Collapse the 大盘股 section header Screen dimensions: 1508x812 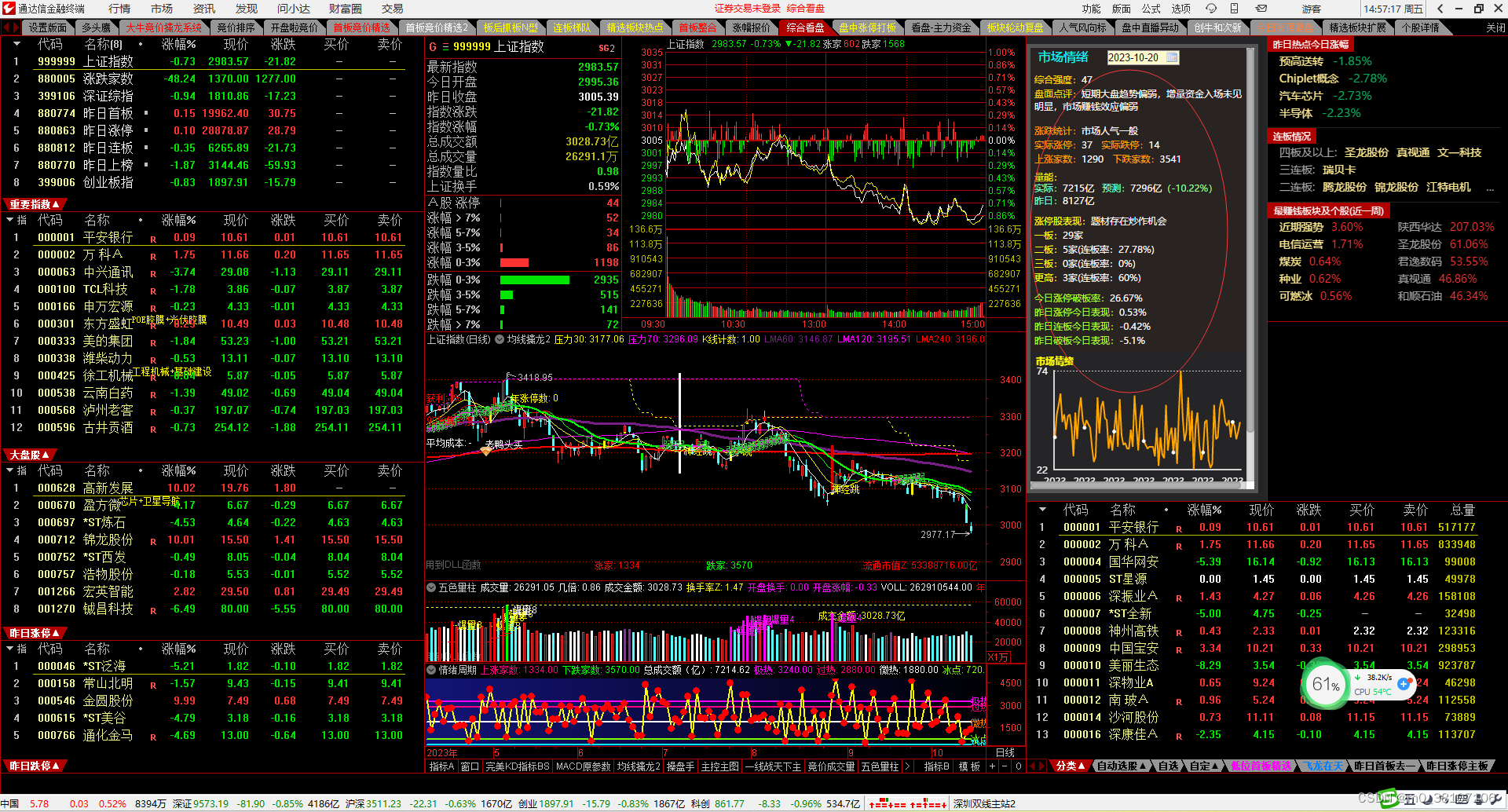click(30, 455)
